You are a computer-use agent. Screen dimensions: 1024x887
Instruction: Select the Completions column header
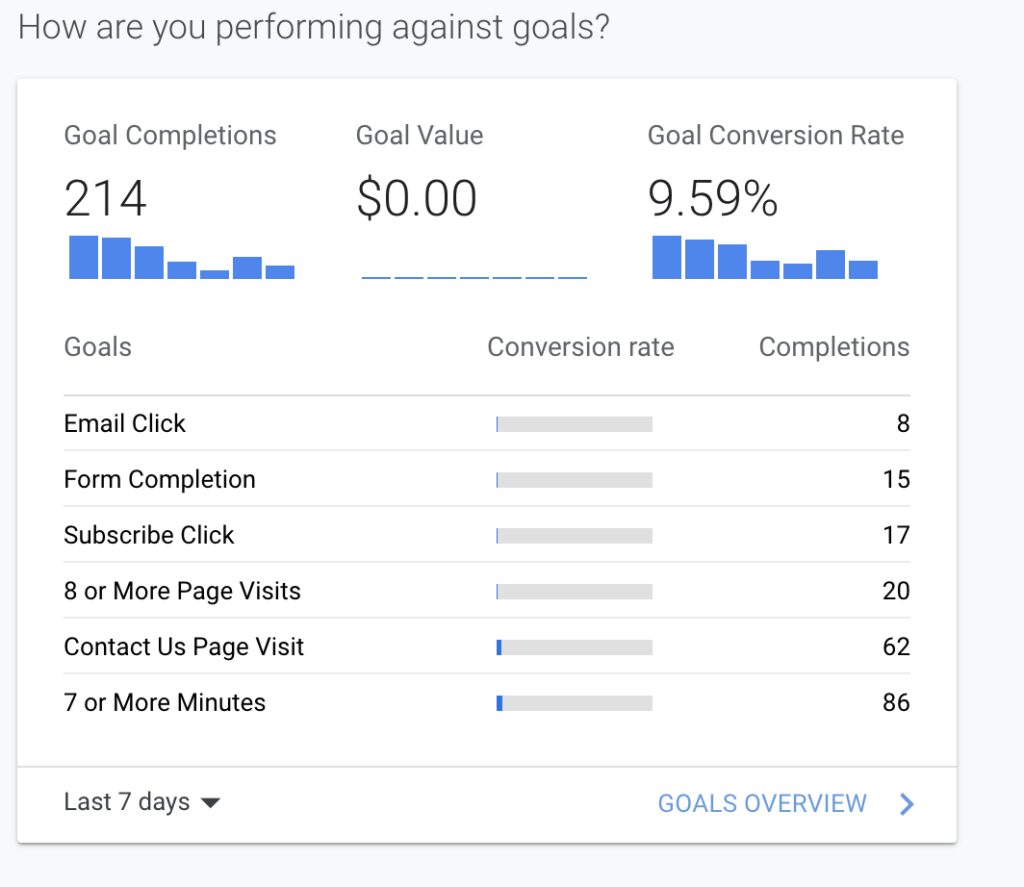835,347
